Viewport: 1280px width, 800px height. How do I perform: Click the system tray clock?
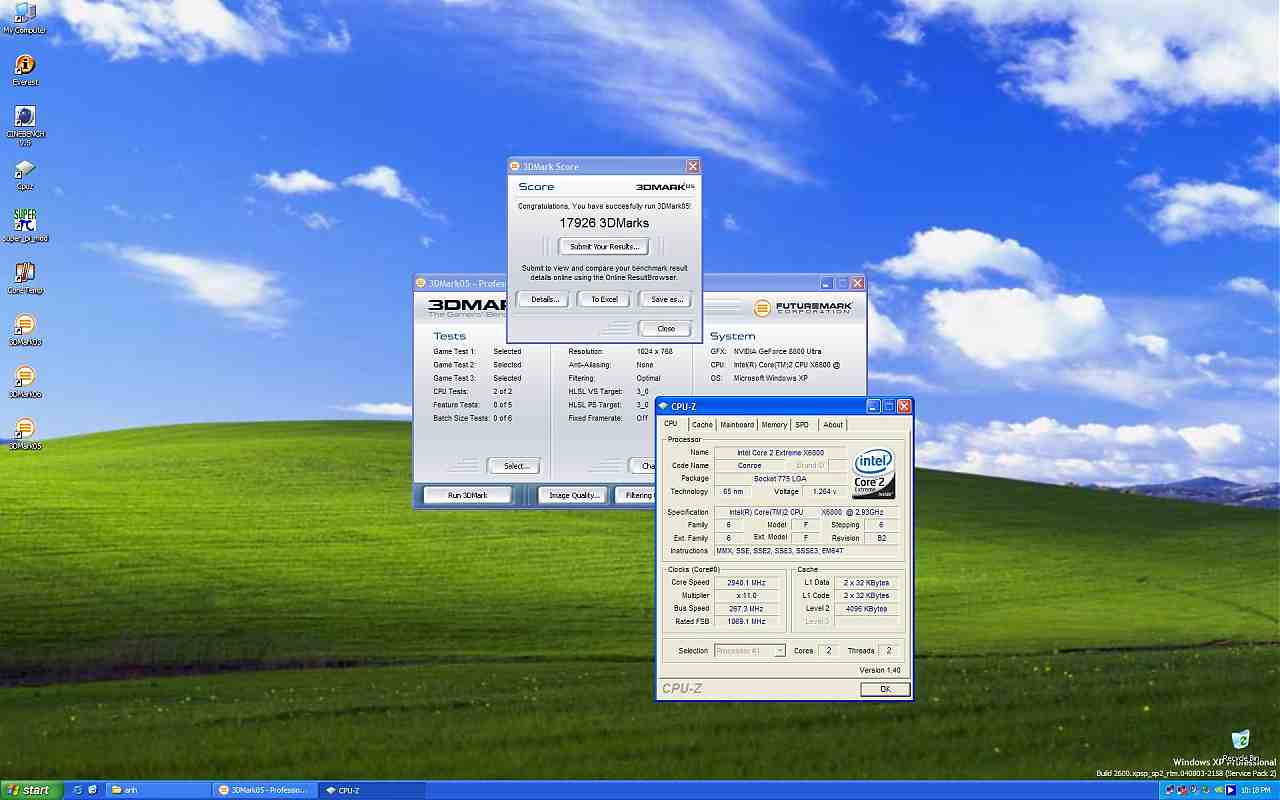point(1255,790)
